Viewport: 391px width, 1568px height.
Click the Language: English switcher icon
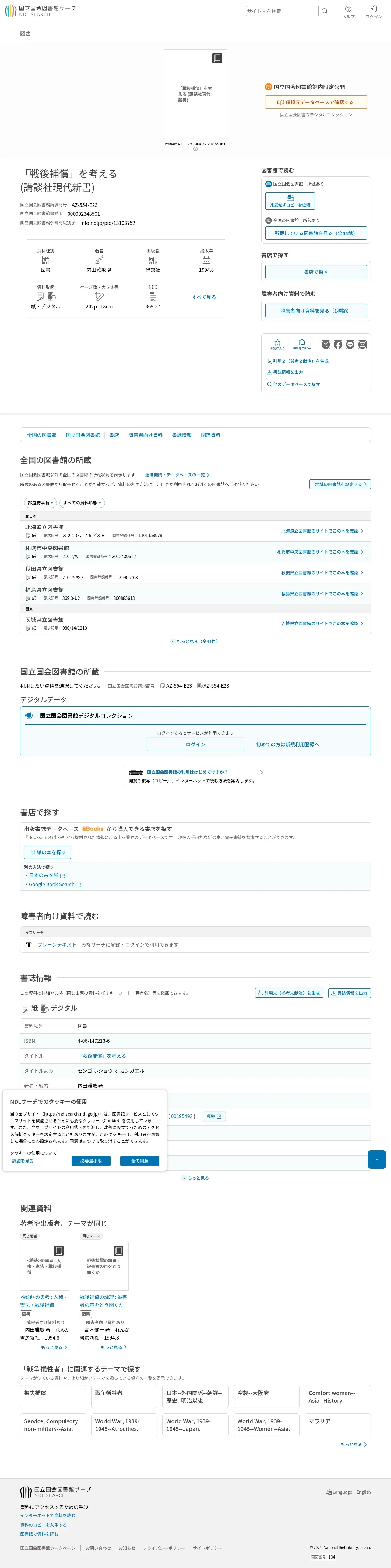point(329,1492)
